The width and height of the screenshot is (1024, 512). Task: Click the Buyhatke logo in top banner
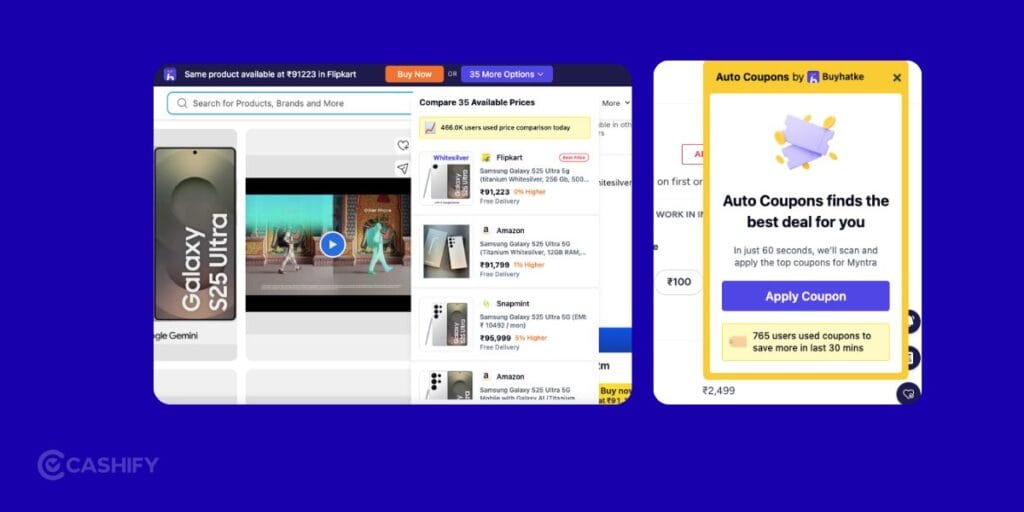tap(170, 74)
